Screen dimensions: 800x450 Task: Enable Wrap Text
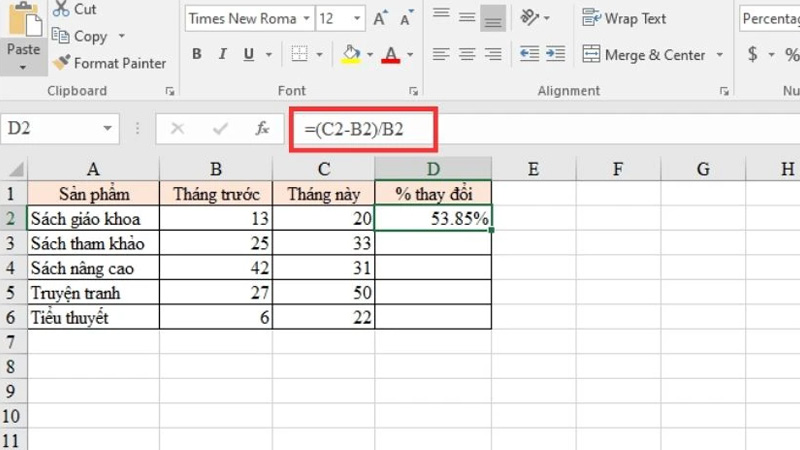click(624, 18)
